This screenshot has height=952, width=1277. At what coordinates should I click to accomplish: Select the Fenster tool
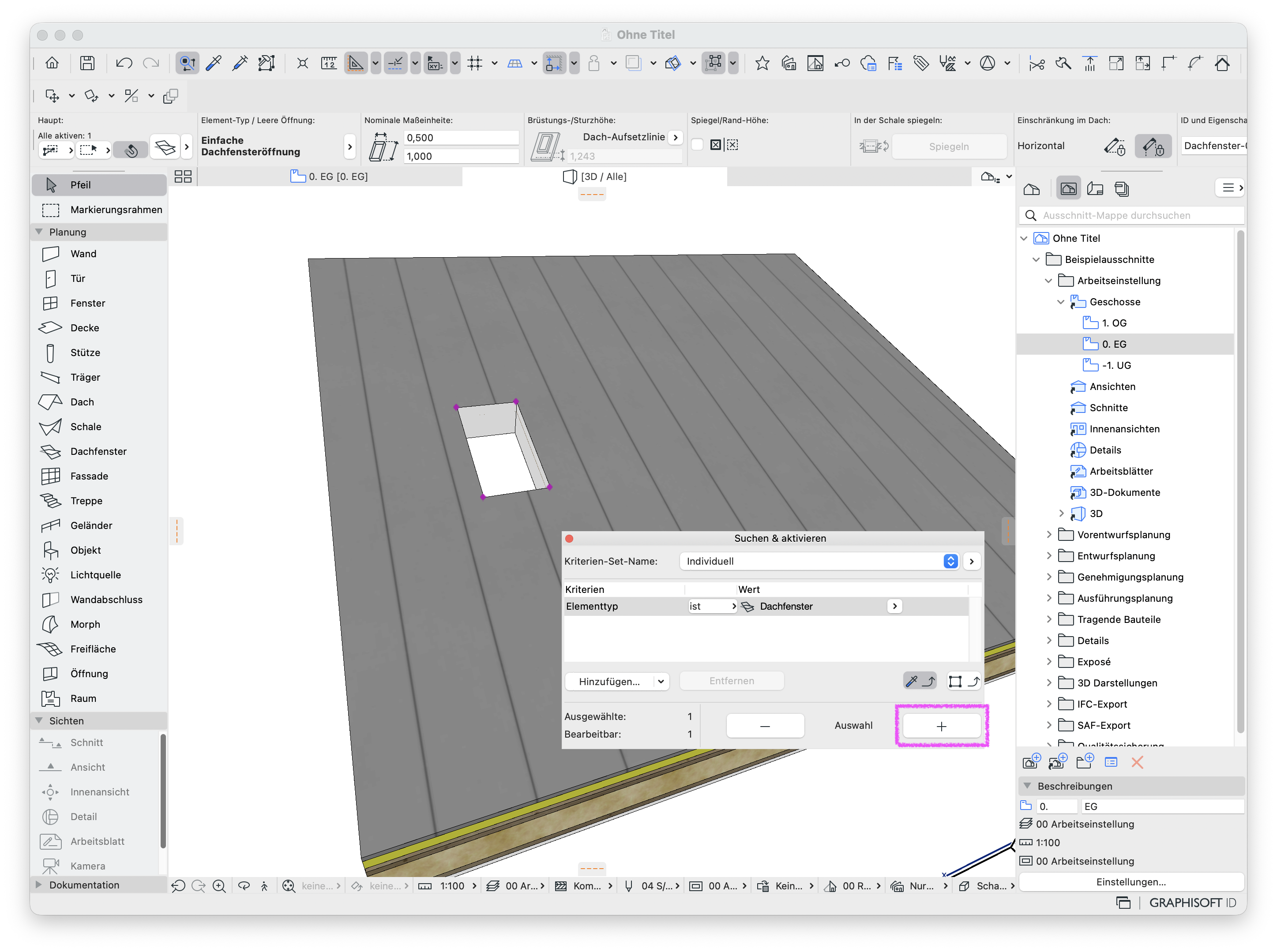(99, 303)
